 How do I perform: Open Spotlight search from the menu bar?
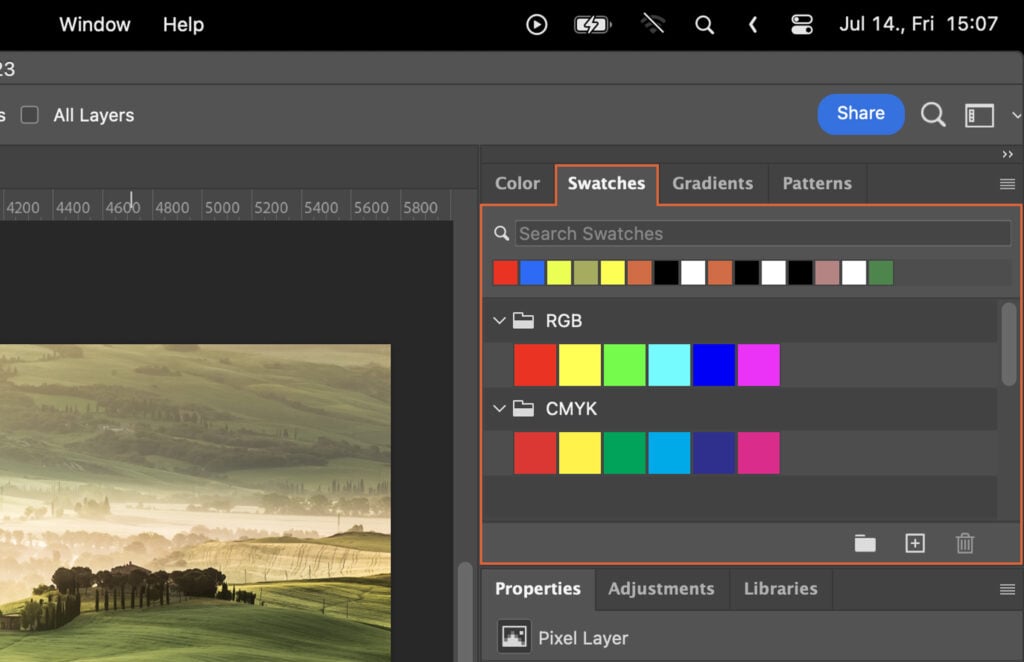click(704, 24)
